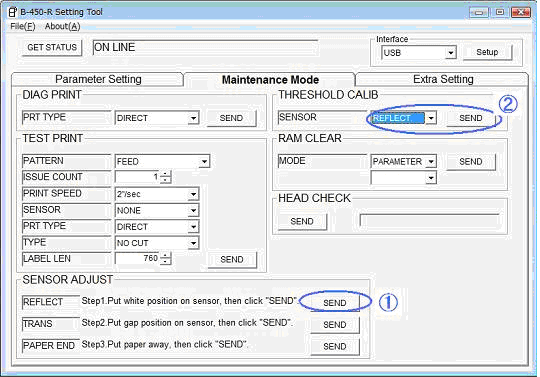Click SEND for PAPER END sensor adjust
Screen dimensions: 540x377
[335, 346]
